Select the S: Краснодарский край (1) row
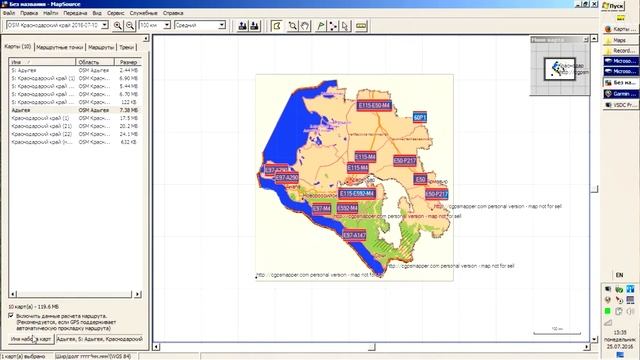Image resolution: width=640 pixels, height=360 pixels. pyautogui.click(x=75, y=78)
